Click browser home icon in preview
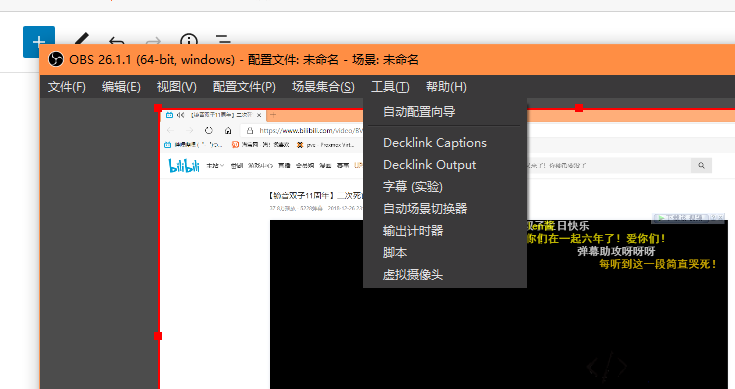735x389 pixels. pos(228,130)
